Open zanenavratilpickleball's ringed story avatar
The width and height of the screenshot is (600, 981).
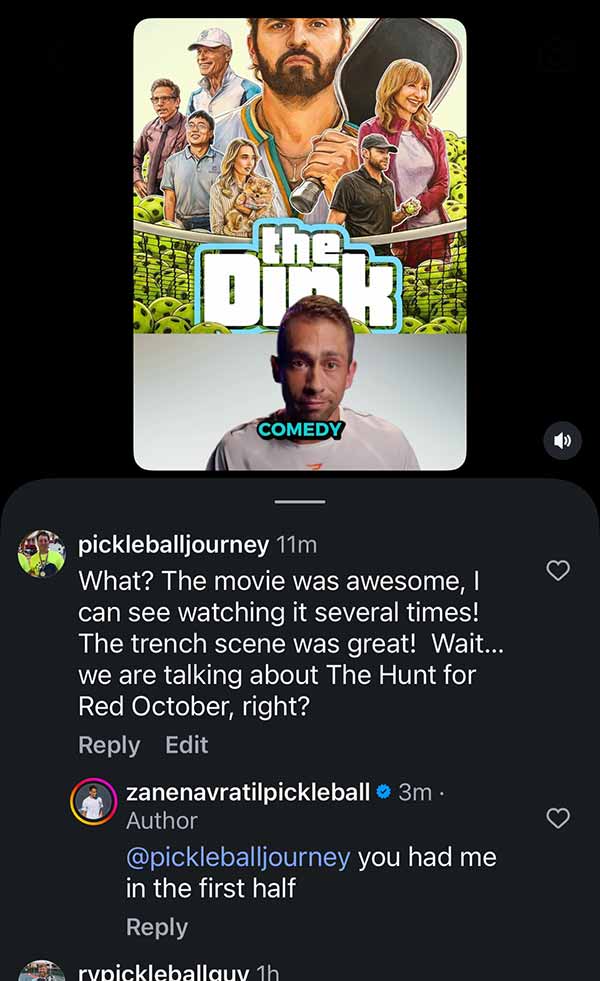93,801
